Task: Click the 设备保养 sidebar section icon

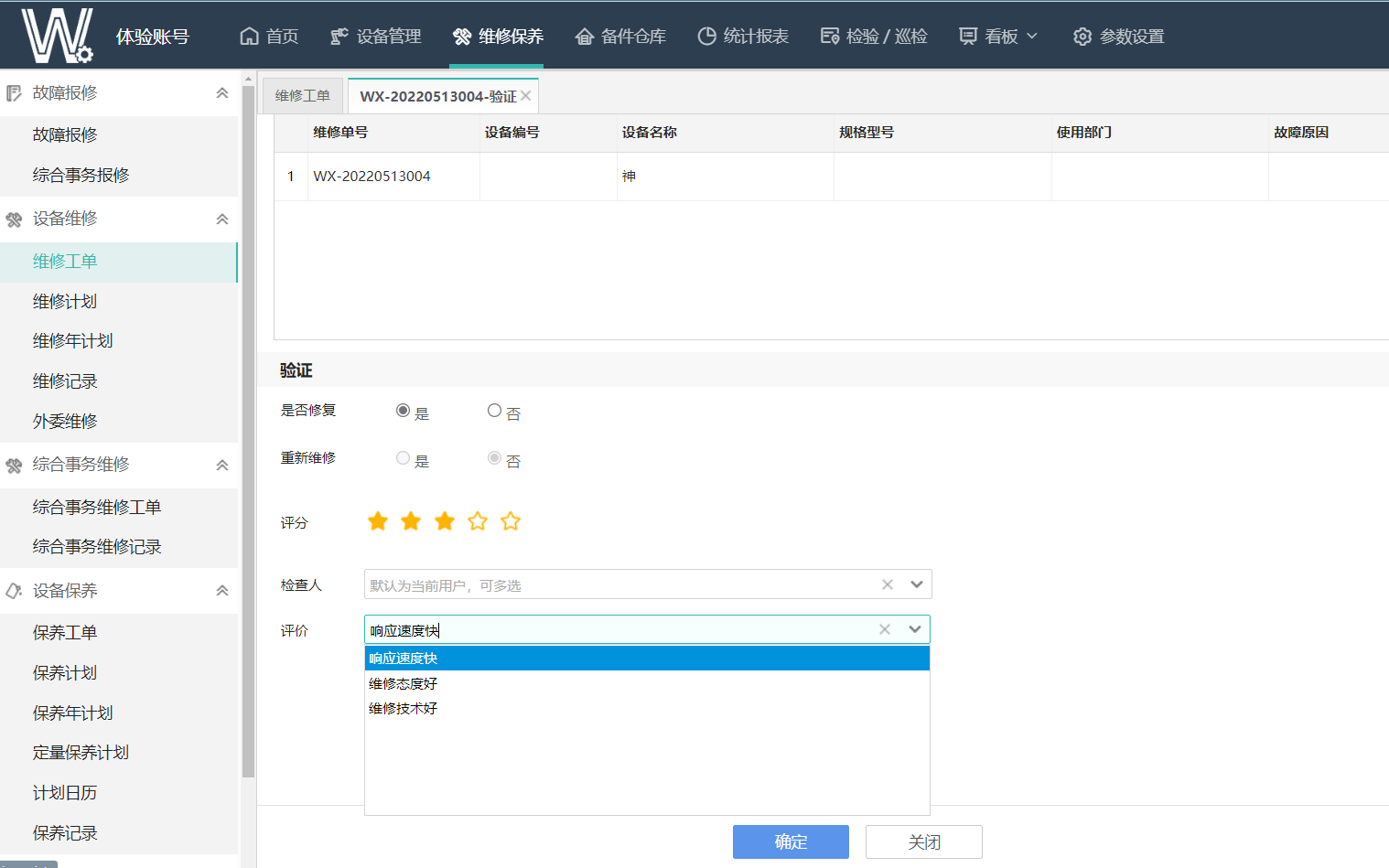Action: point(14,591)
